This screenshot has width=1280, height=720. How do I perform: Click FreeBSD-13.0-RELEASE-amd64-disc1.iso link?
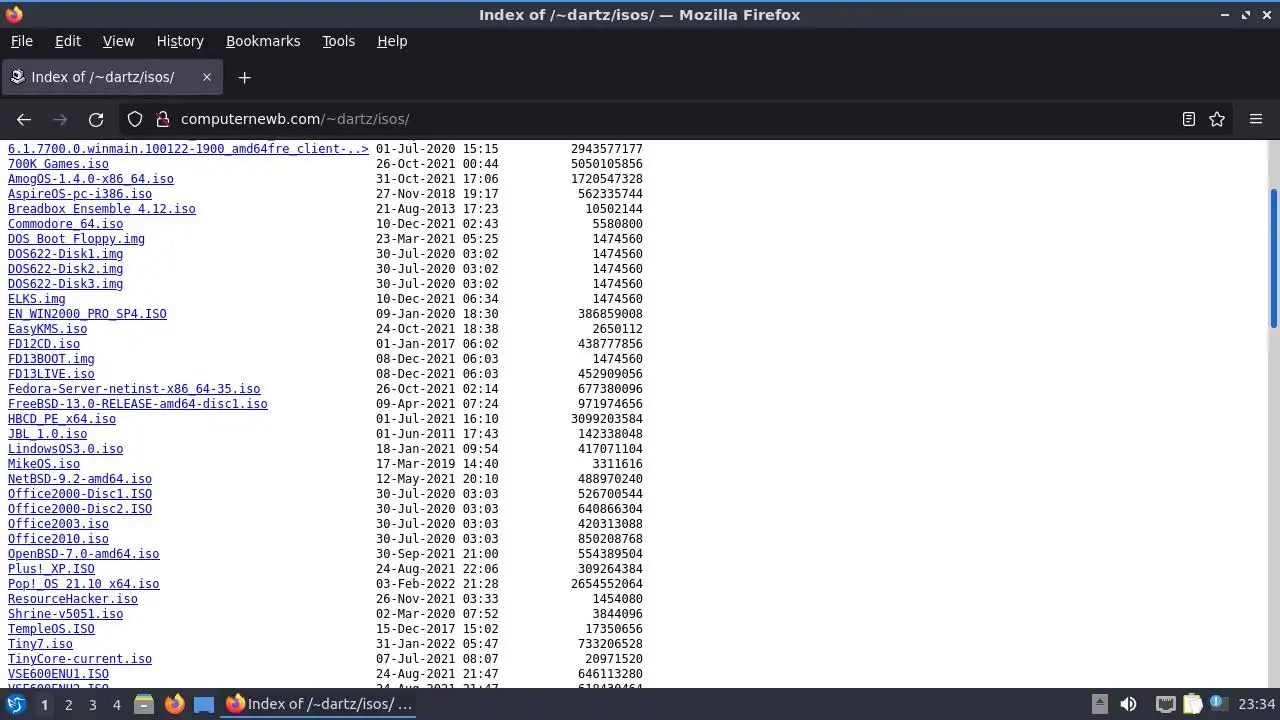click(x=138, y=404)
